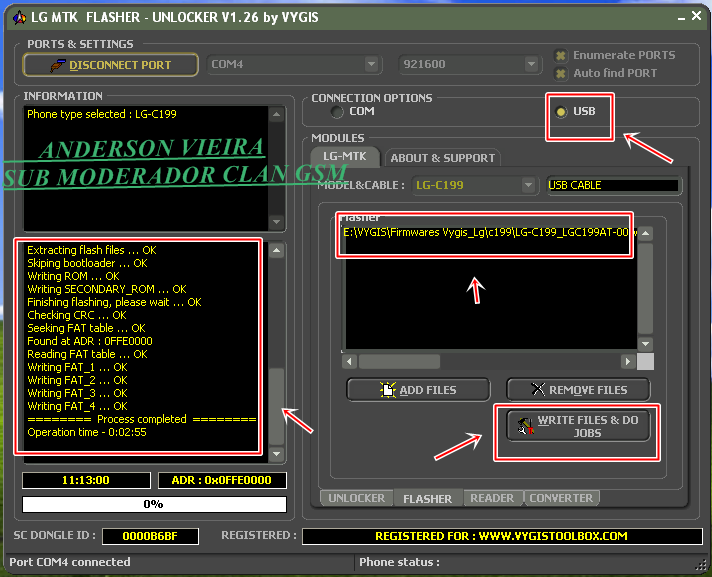
Task: Click the 11:13:00 time field
Action: pos(86,480)
